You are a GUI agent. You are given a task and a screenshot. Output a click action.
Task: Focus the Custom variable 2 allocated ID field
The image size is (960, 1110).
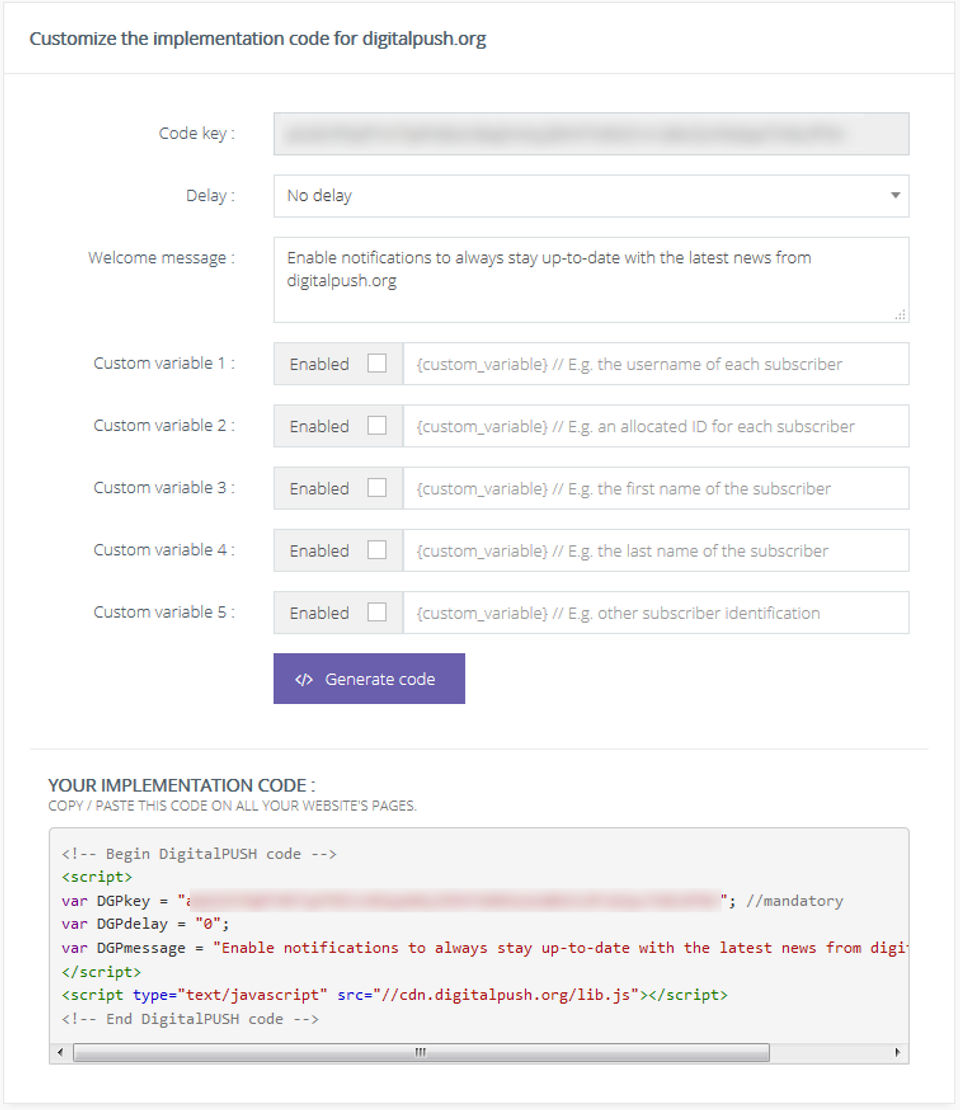pos(655,426)
